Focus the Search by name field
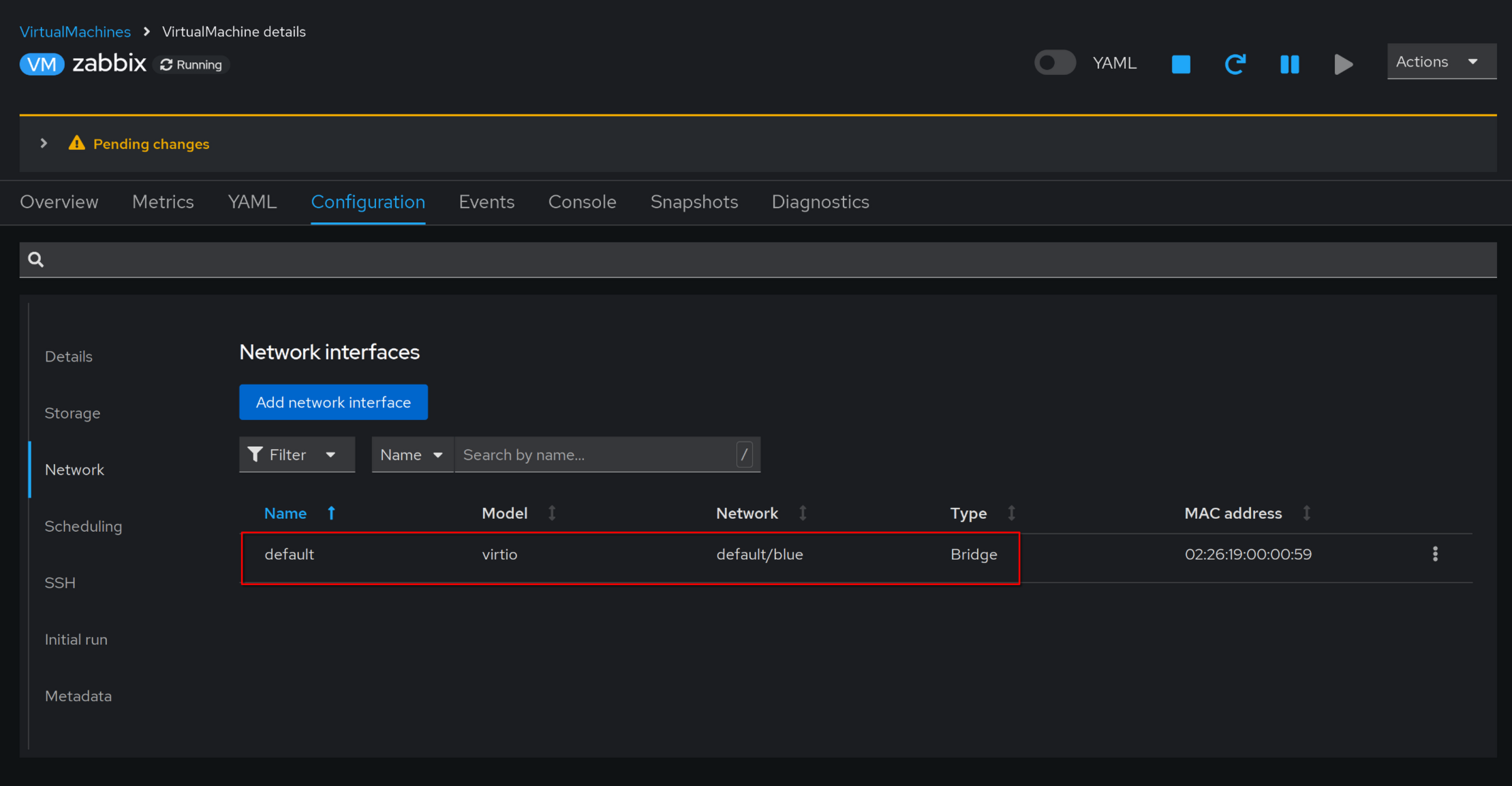This screenshot has width=1512, height=786. (596, 454)
